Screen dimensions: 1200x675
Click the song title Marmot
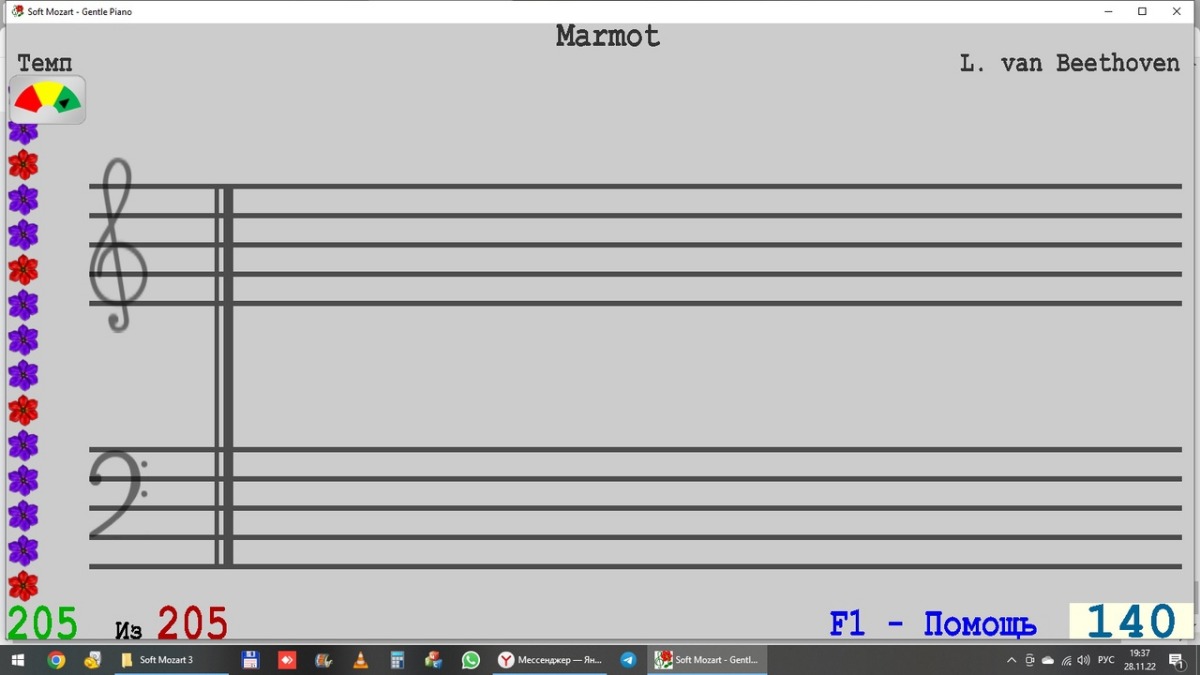point(608,36)
